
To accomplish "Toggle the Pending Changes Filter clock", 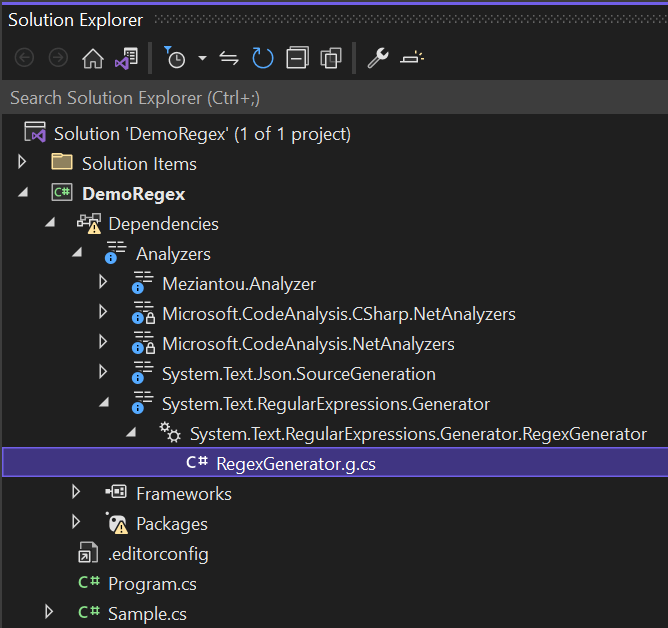I will pyautogui.click(x=175, y=59).
